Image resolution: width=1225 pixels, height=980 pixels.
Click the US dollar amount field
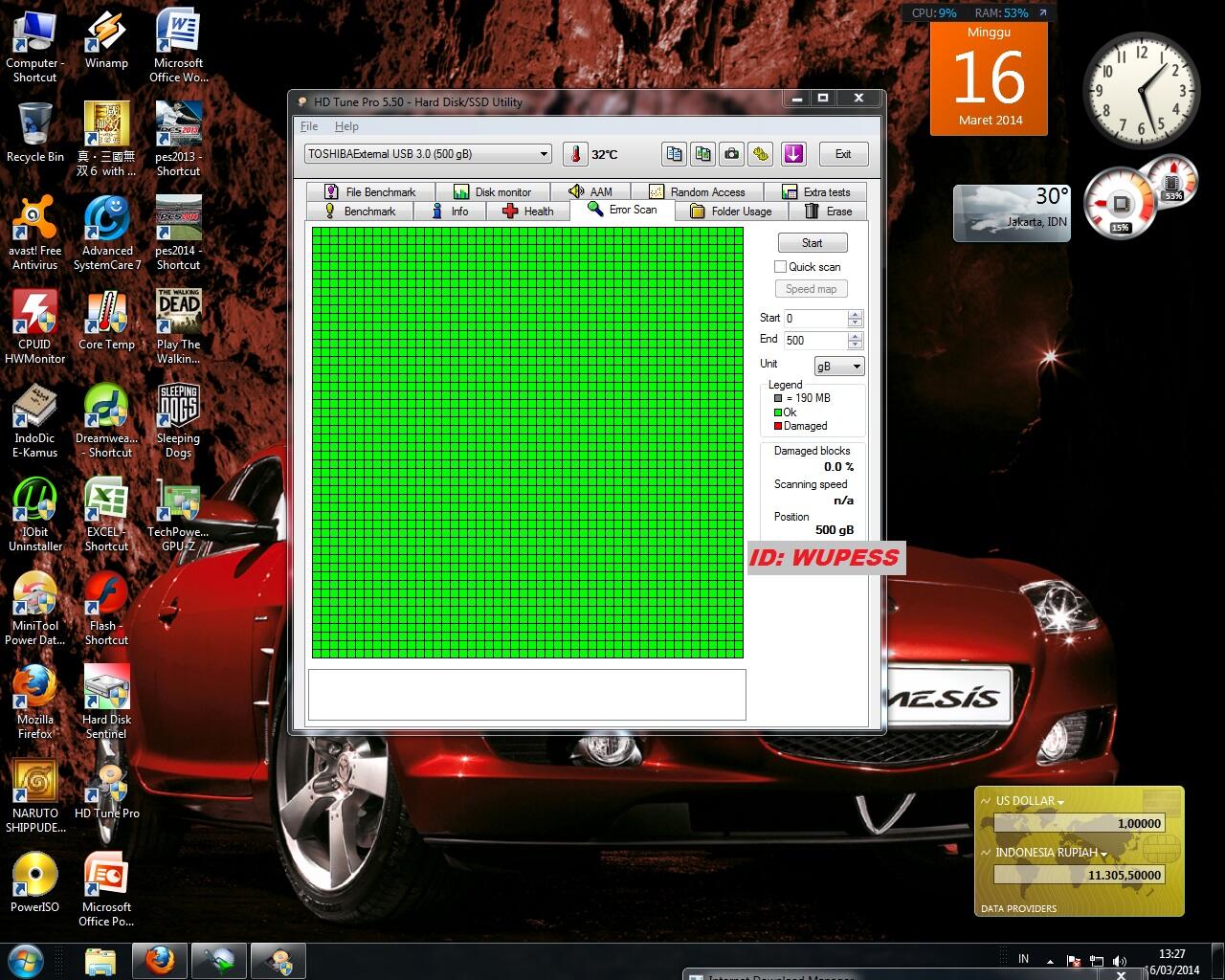click(x=1079, y=823)
